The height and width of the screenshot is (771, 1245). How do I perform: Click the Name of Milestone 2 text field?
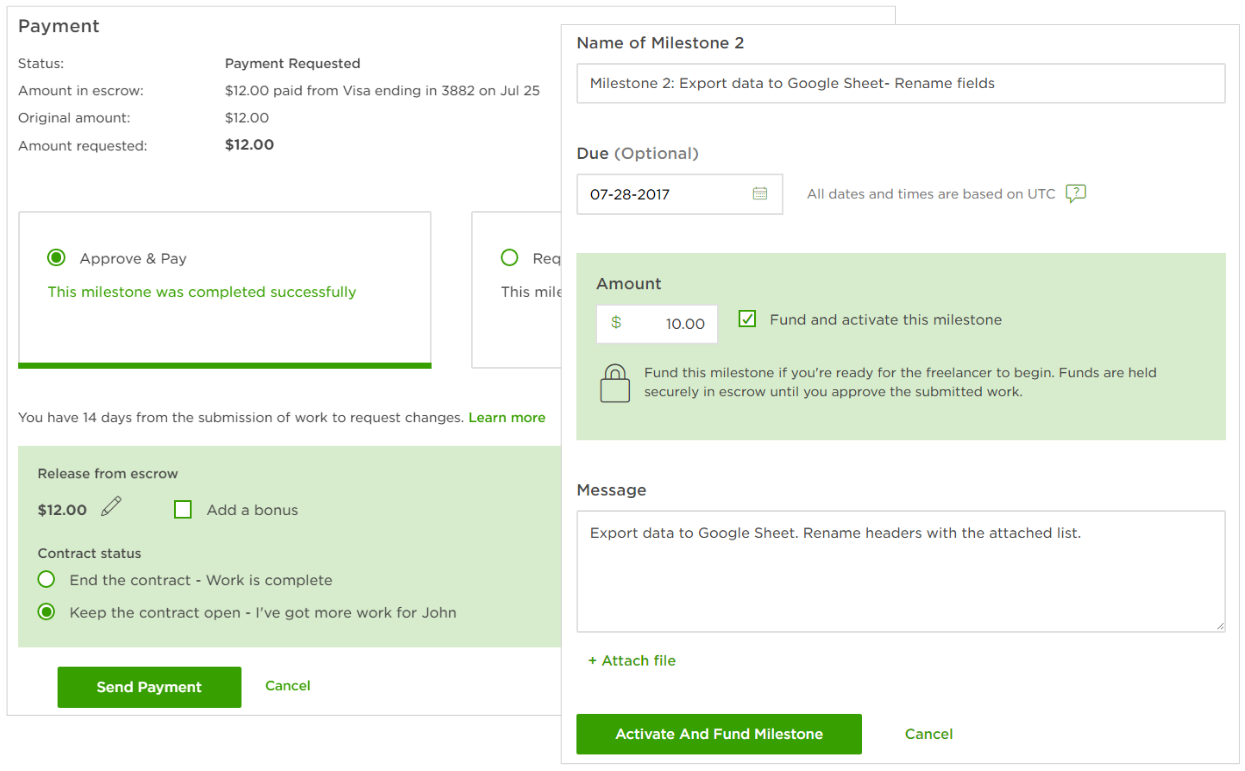pyautogui.click(x=900, y=84)
